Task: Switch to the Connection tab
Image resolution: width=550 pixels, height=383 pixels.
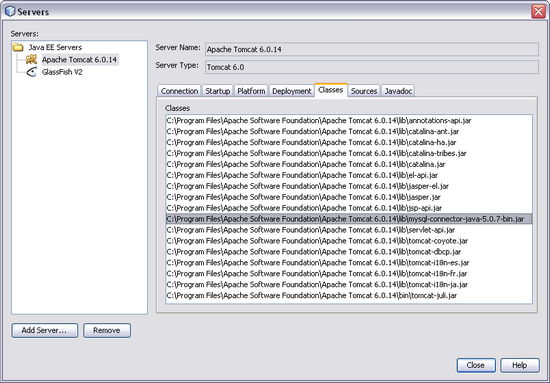Action: pos(179,91)
